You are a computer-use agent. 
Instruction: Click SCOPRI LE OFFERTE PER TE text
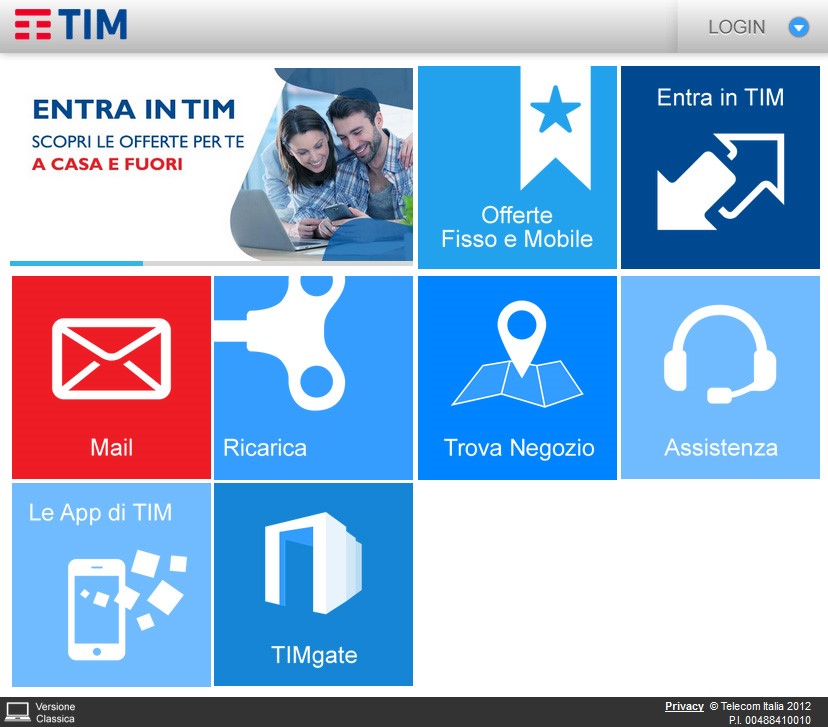[x=138, y=141]
